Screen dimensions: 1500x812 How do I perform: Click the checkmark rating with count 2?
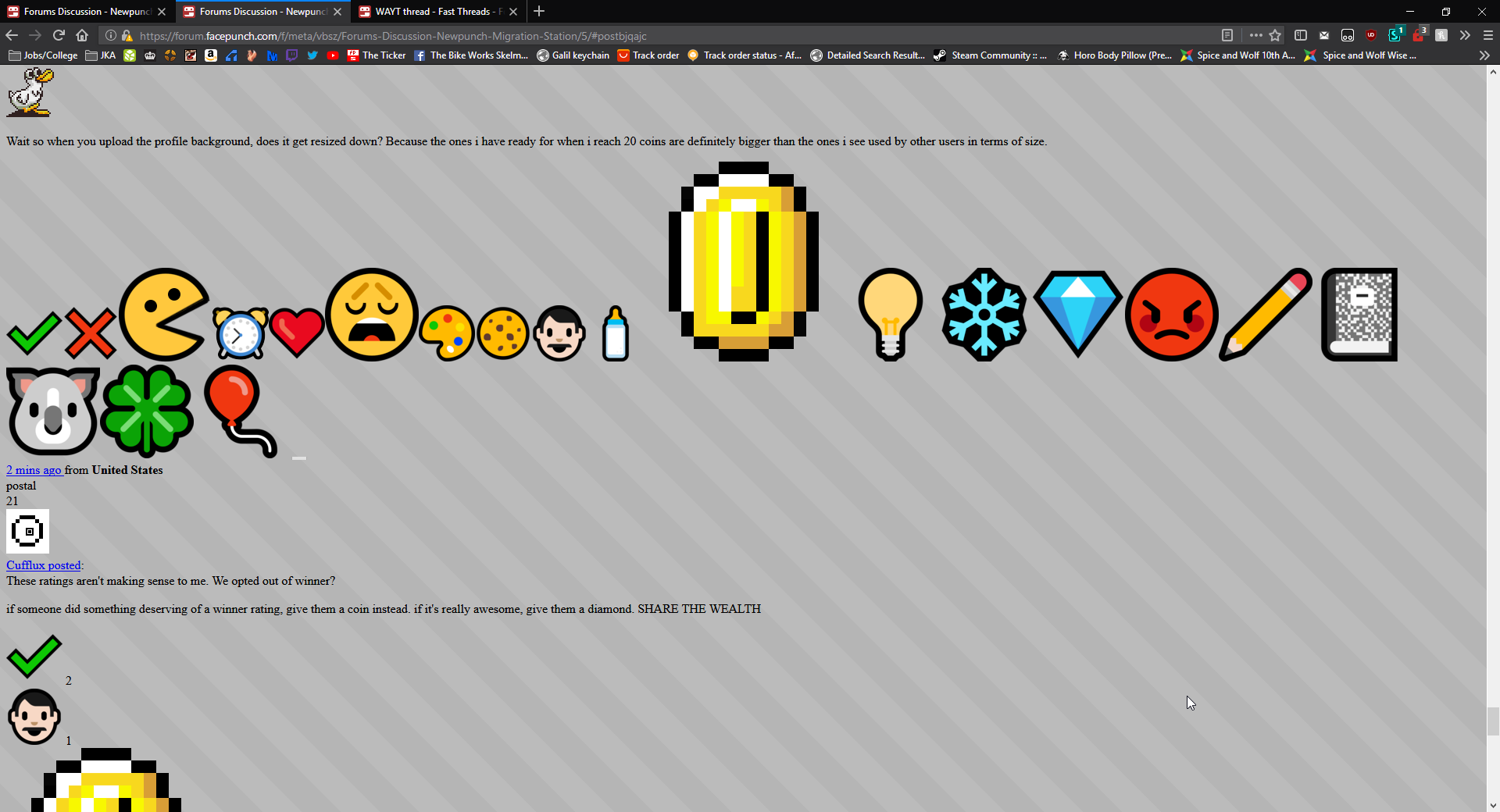click(x=34, y=657)
